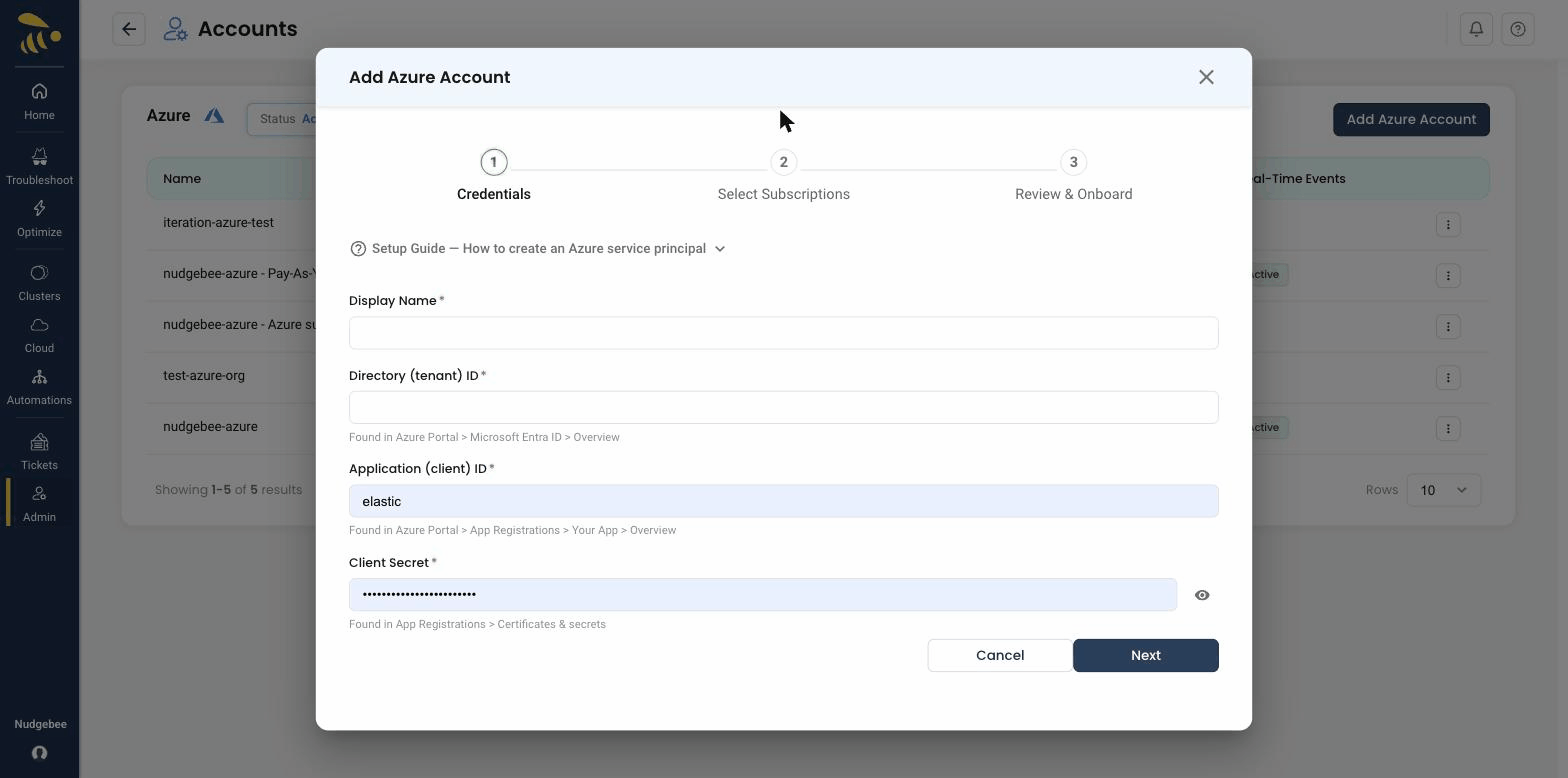Click the Name column header
This screenshot has width=1568, height=778.
(182, 179)
